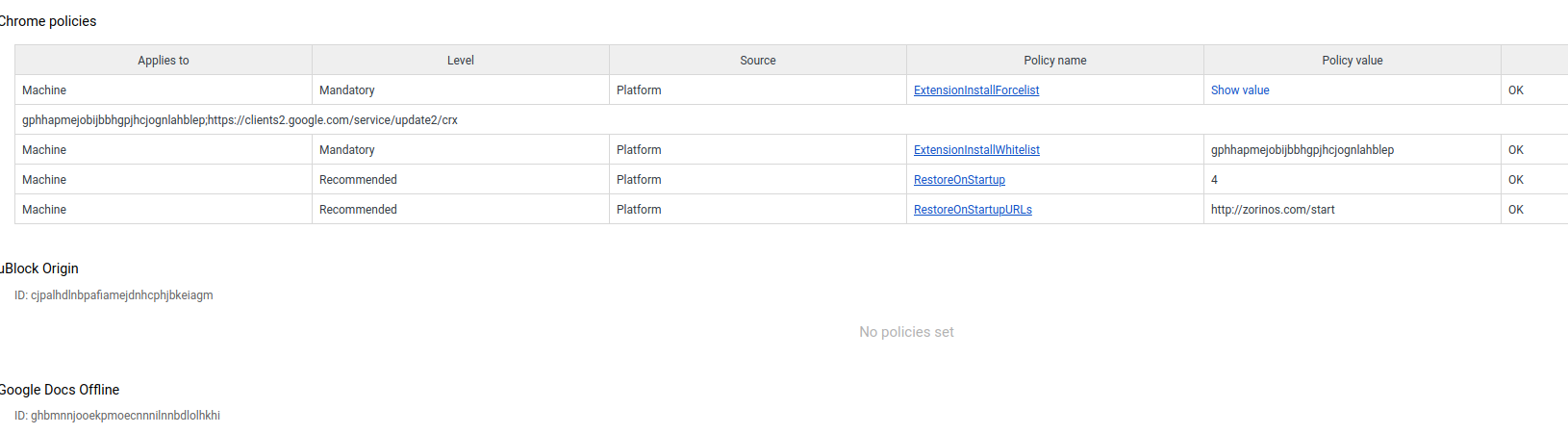The height and width of the screenshot is (434, 1568).
Task: Click the Level column header
Action: coord(460,61)
